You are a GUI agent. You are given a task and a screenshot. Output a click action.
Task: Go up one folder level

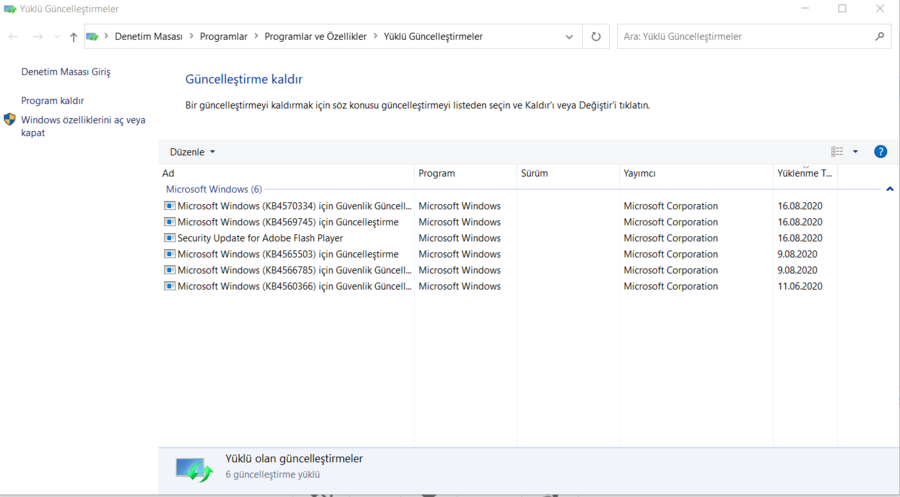point(73,37)
